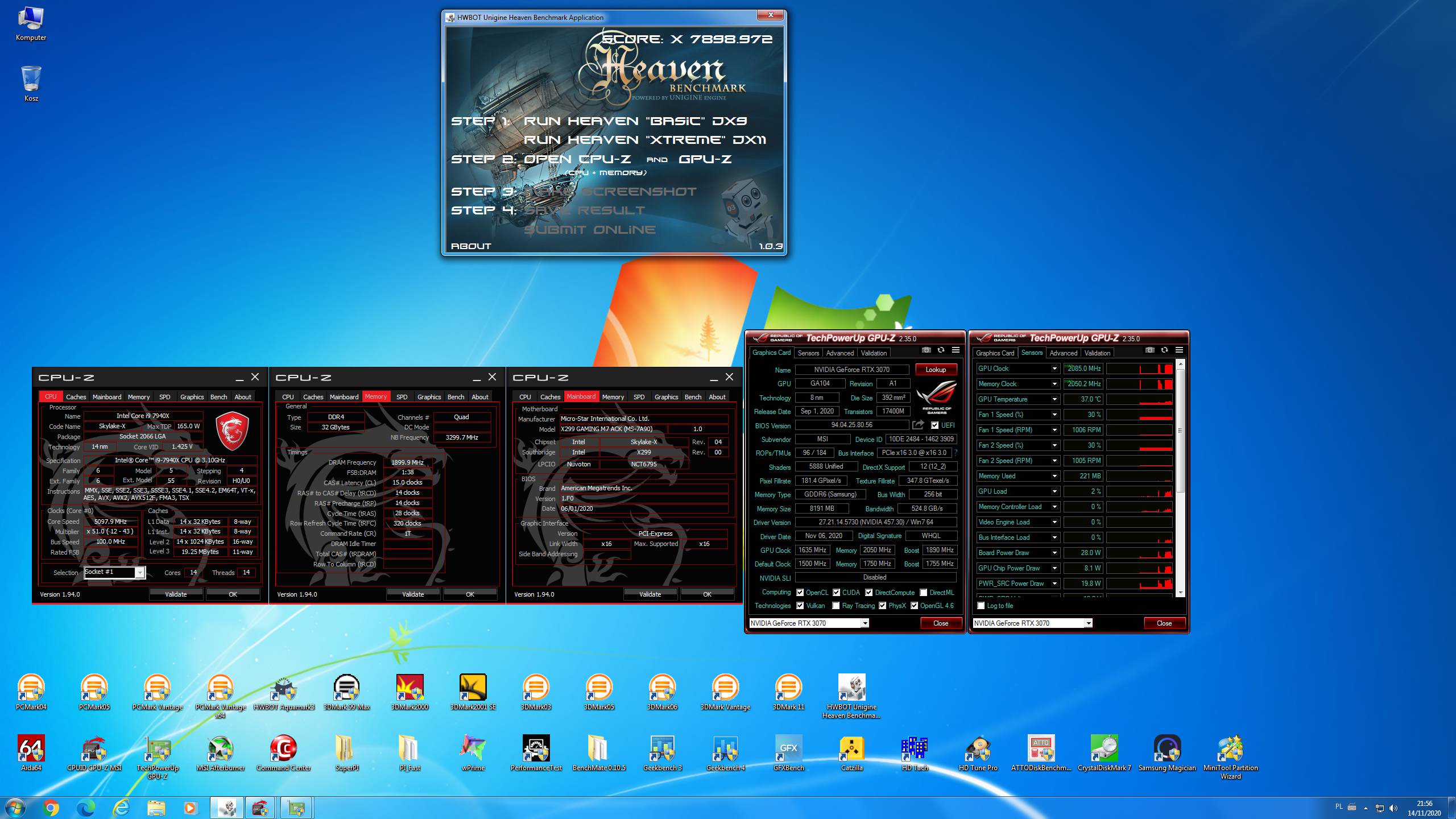Expand the GPU selector in the GPU-Z Graphics Card window
The height and width of the screenshot is (819, 1456).
pyautogui.click(x=864, y=623)
